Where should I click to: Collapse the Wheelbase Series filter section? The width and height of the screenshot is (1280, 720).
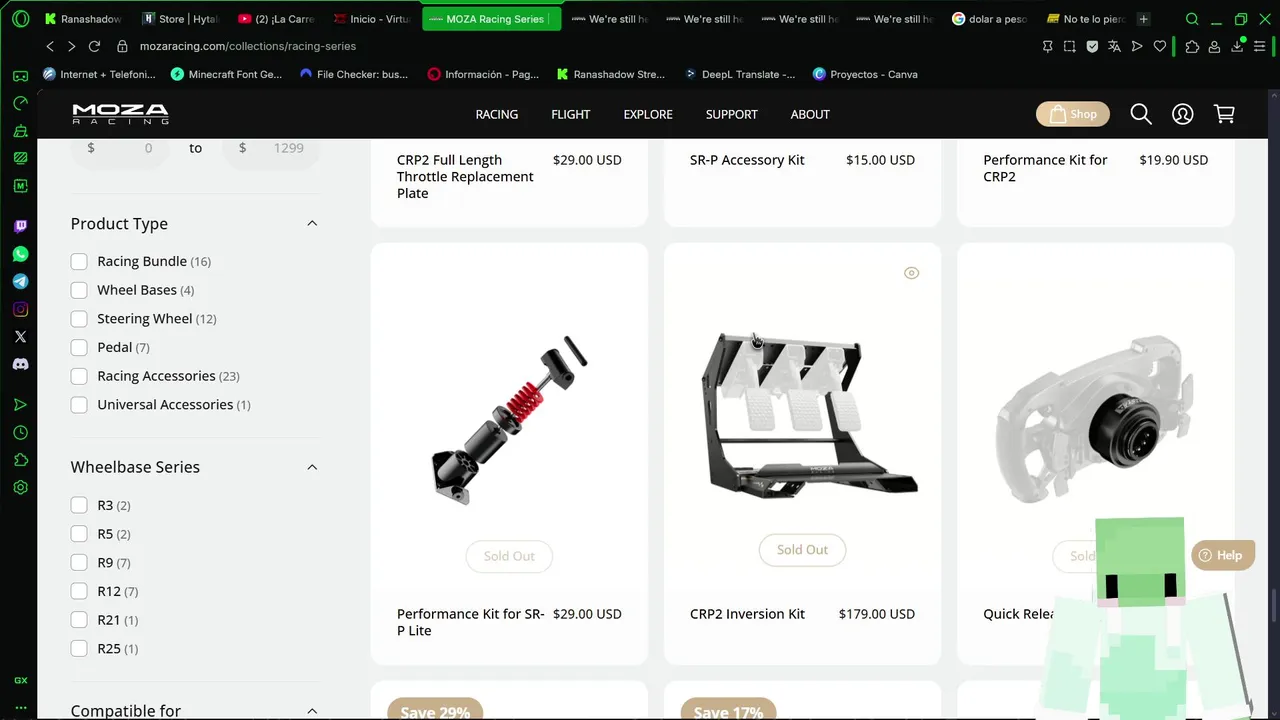click(x=312, y=467)
